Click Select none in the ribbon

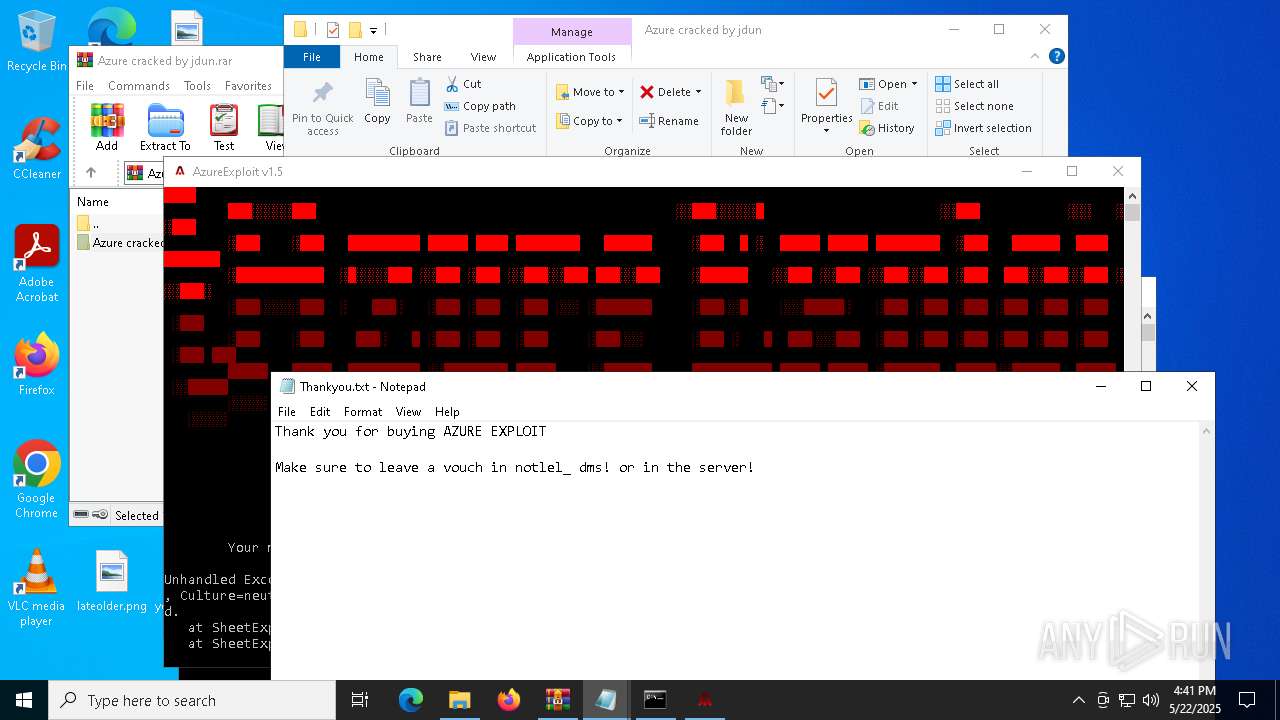(974, 106)
